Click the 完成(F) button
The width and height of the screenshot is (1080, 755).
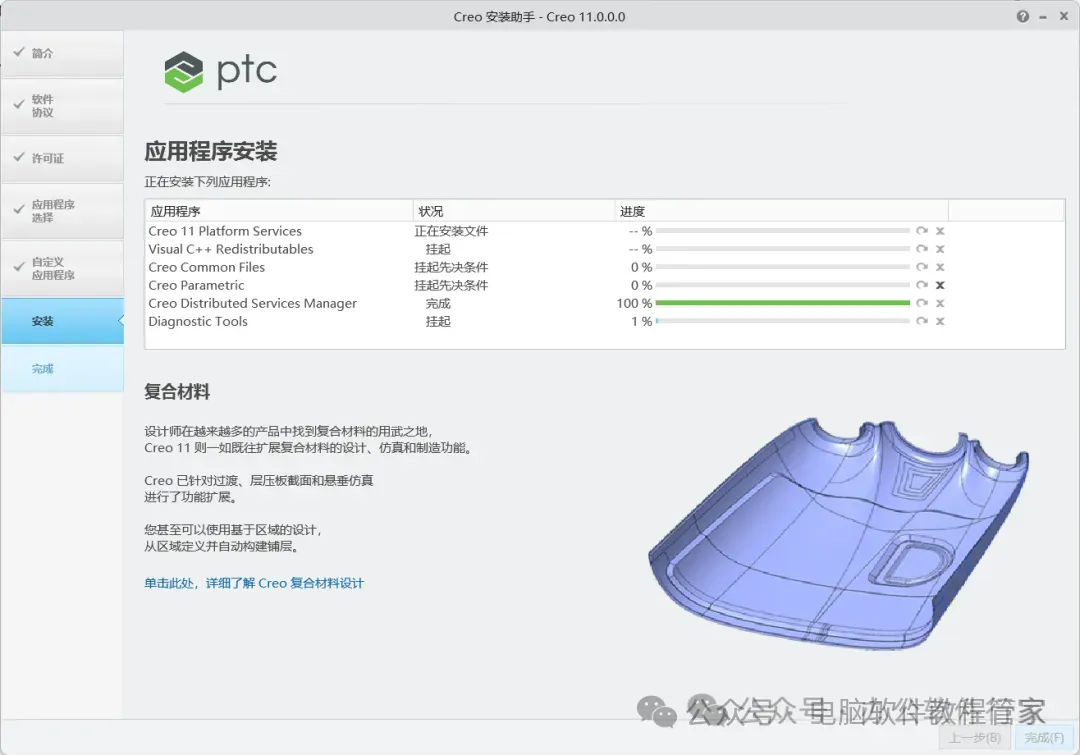[1044, 738]
